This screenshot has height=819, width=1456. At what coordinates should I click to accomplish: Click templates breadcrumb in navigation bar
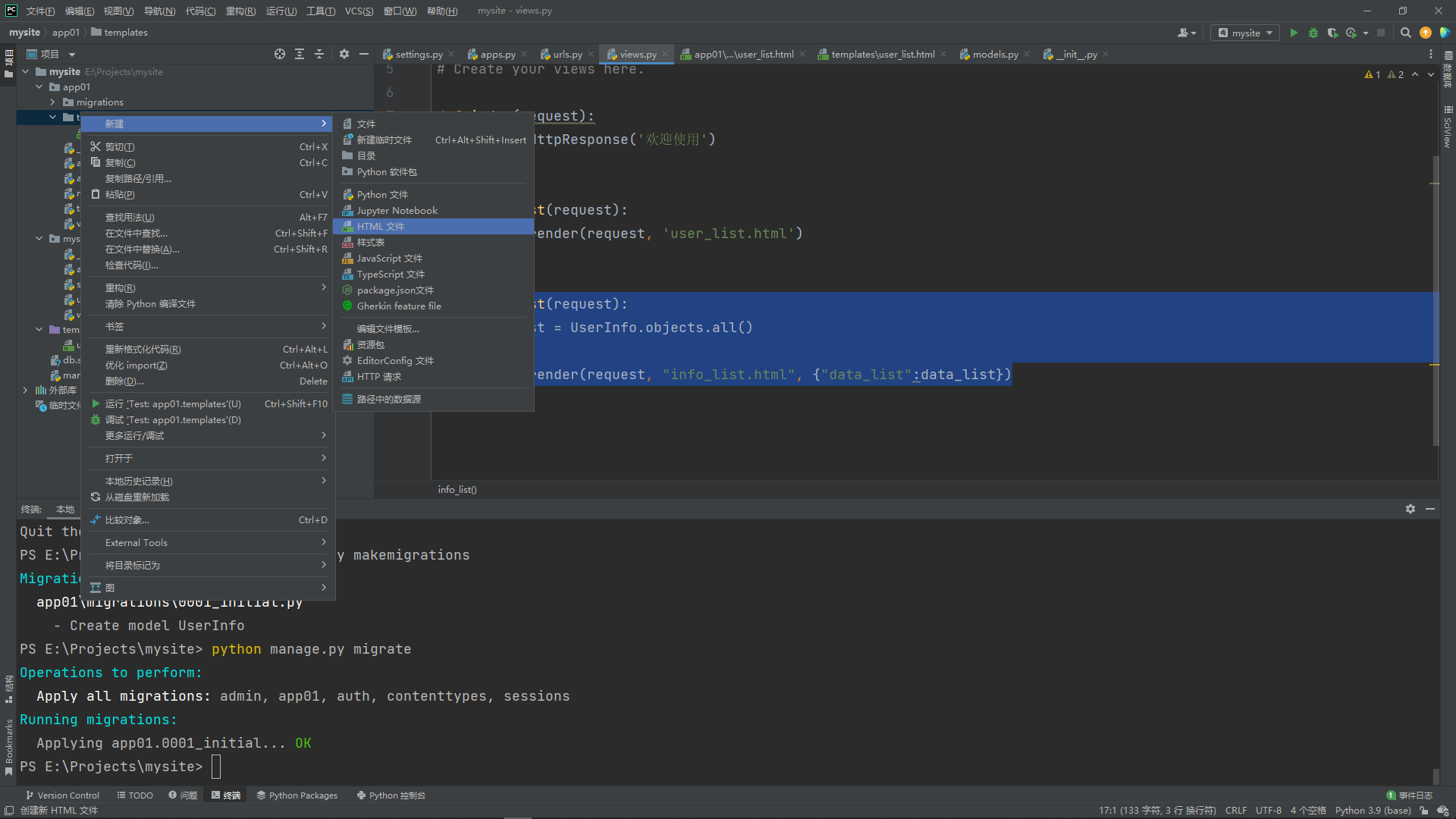119,33
